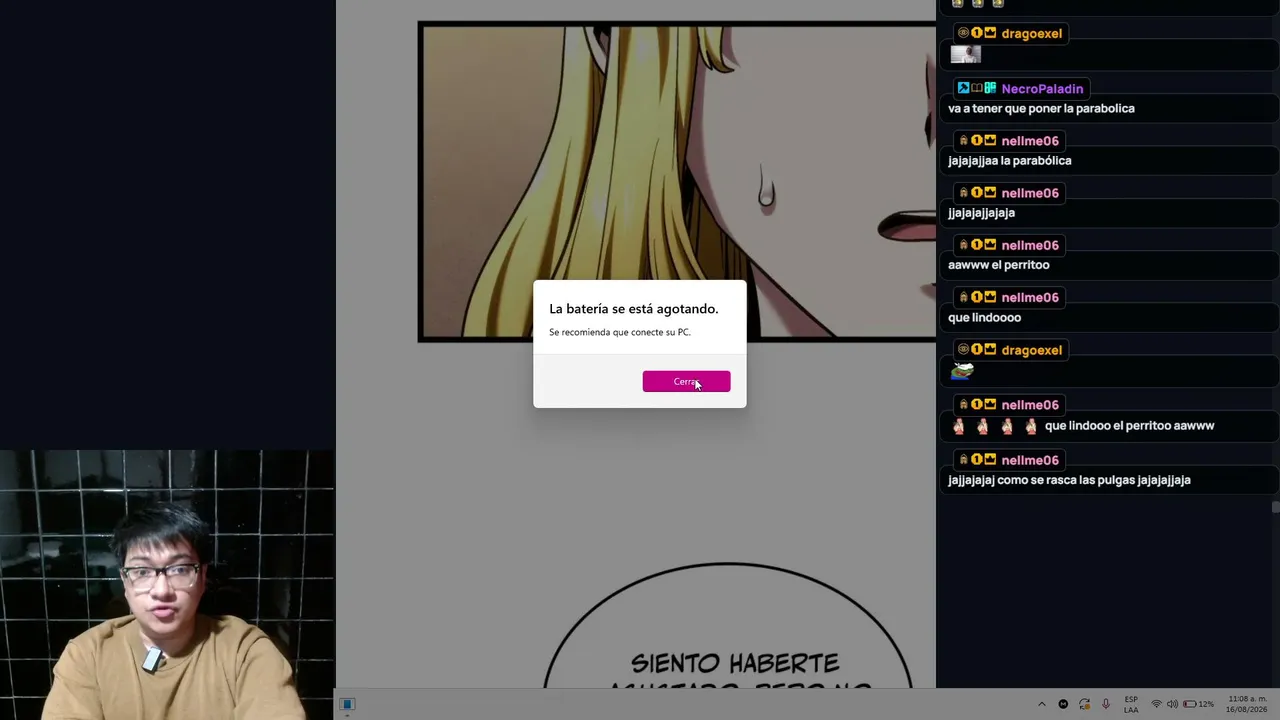Open the round black M tray icon

(1063, 704)
